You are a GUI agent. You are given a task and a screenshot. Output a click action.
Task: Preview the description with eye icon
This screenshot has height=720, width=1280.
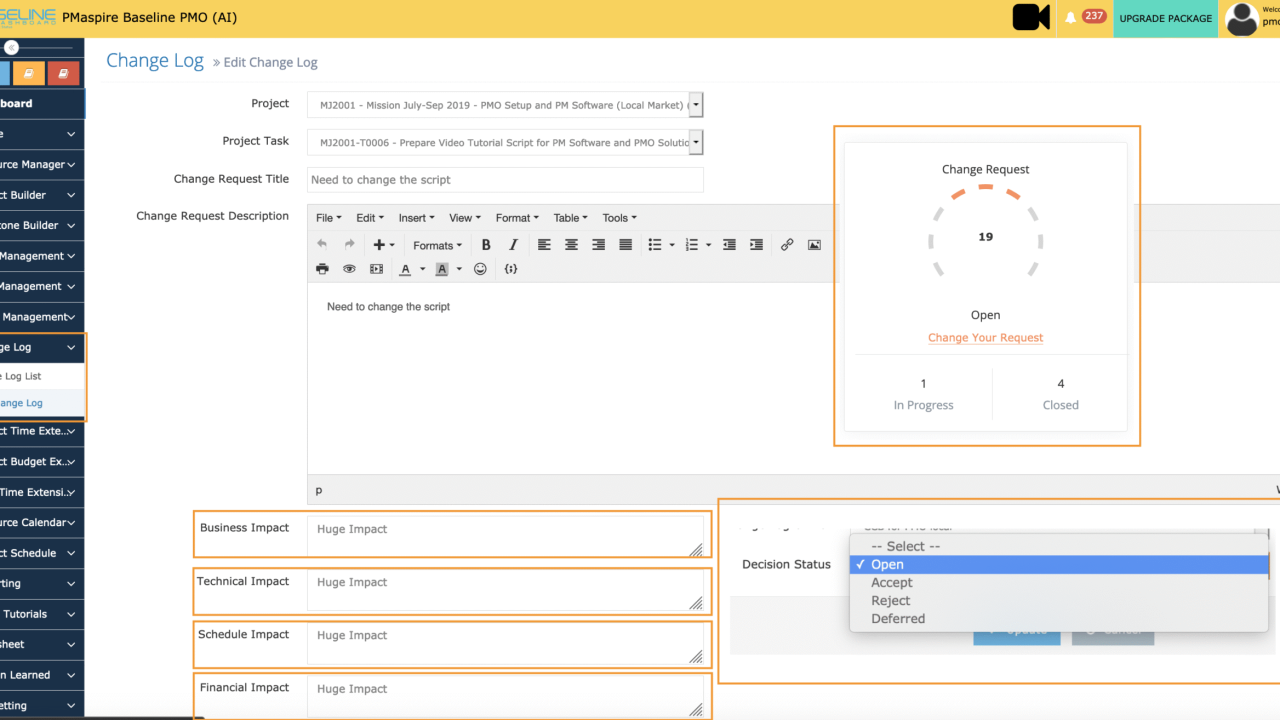349,269
